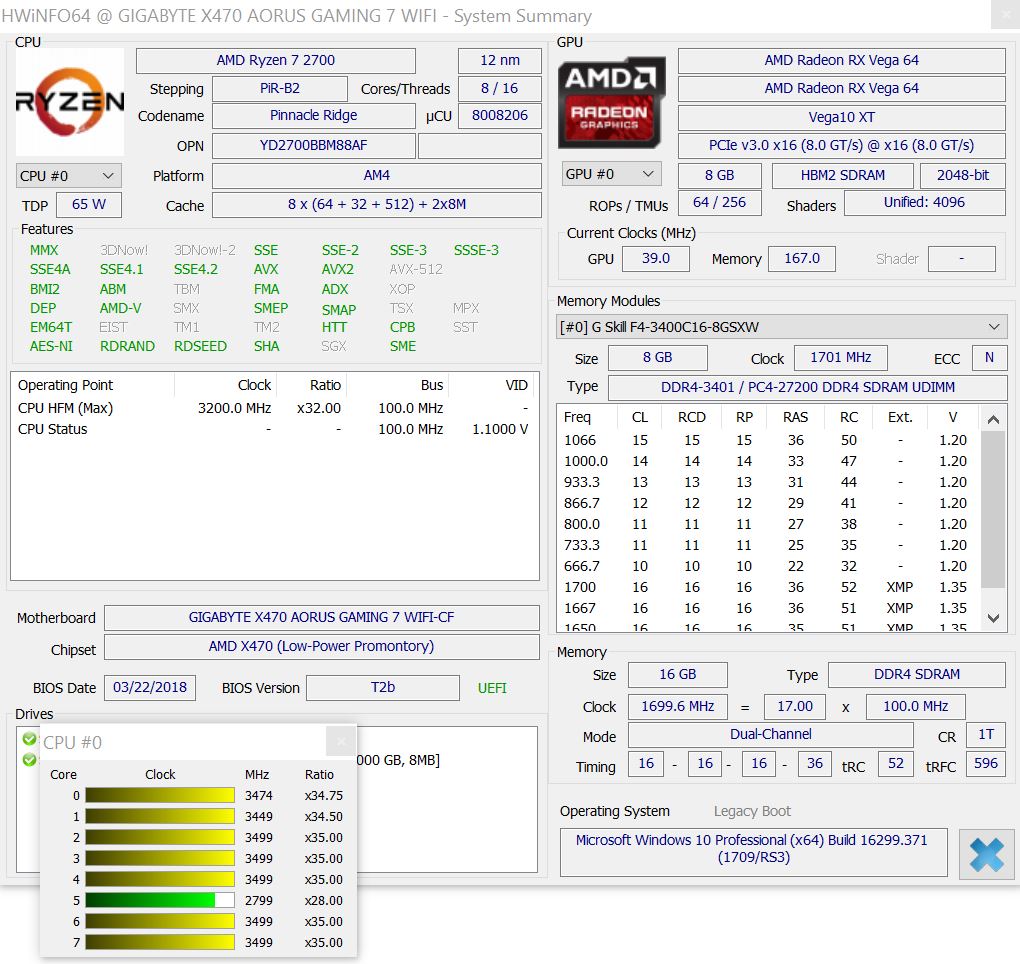Click the RDSEED feature label

pos(200,346)
